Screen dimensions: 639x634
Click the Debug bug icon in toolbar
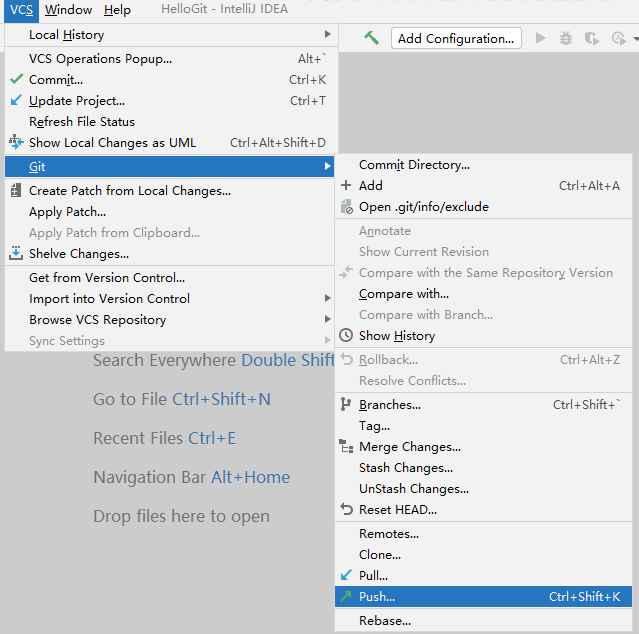click(566, 38)
